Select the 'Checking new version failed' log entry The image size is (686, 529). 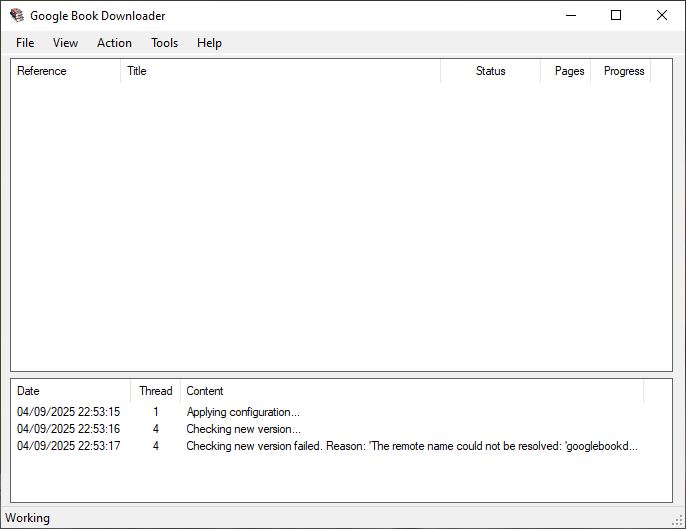tap(327, 446)
